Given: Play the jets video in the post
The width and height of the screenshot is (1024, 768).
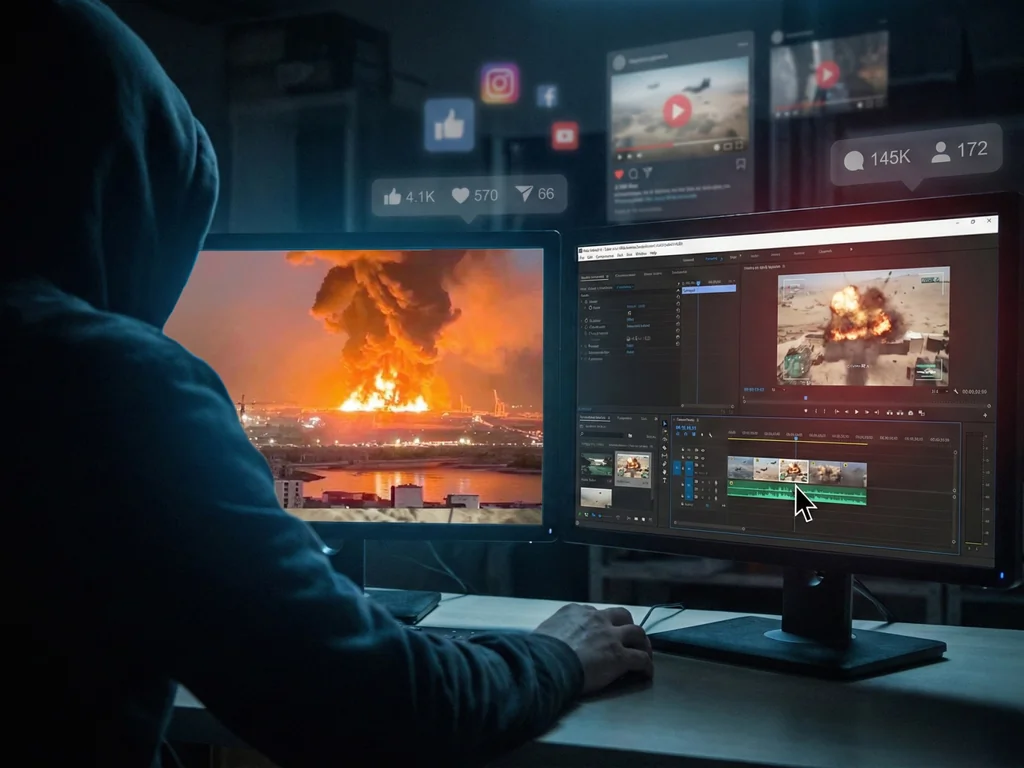Looking at the screenshot, I should click(x=677, y=110).
